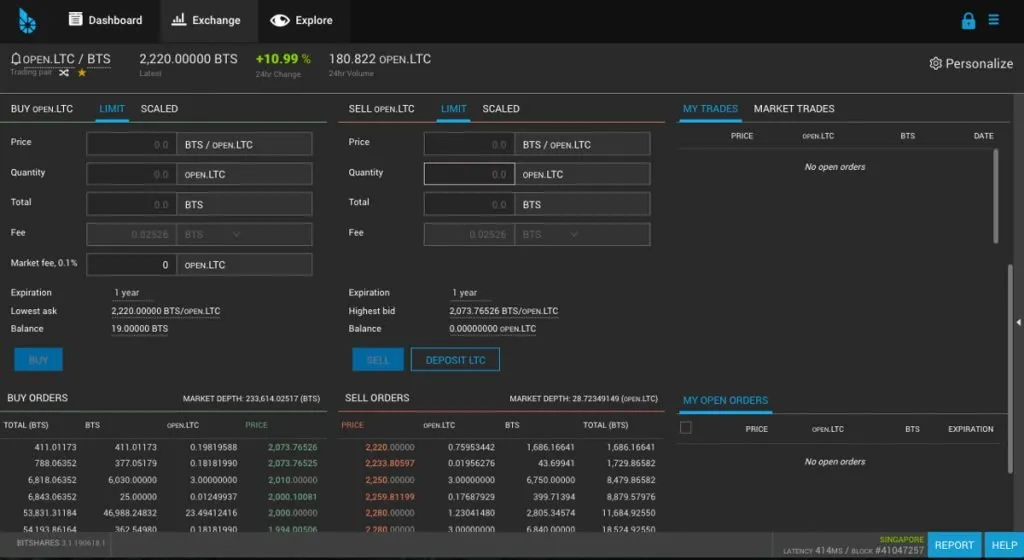
Task: Select SCALED tab in Sell OPEN.LTC
Action: pyautogui.click(x=501, y=109)
